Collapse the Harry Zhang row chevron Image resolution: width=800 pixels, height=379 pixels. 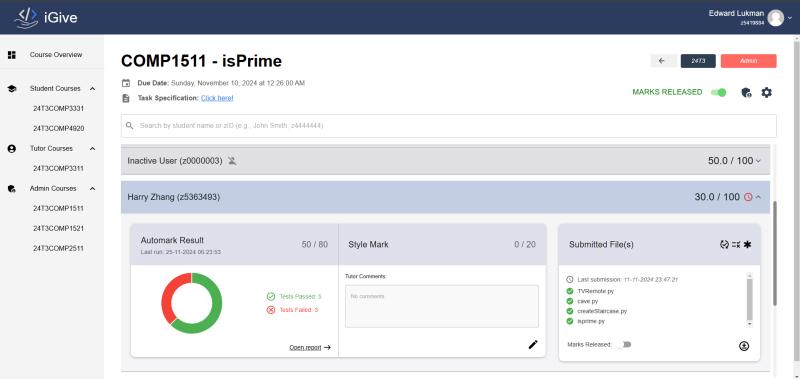point(758,197)
